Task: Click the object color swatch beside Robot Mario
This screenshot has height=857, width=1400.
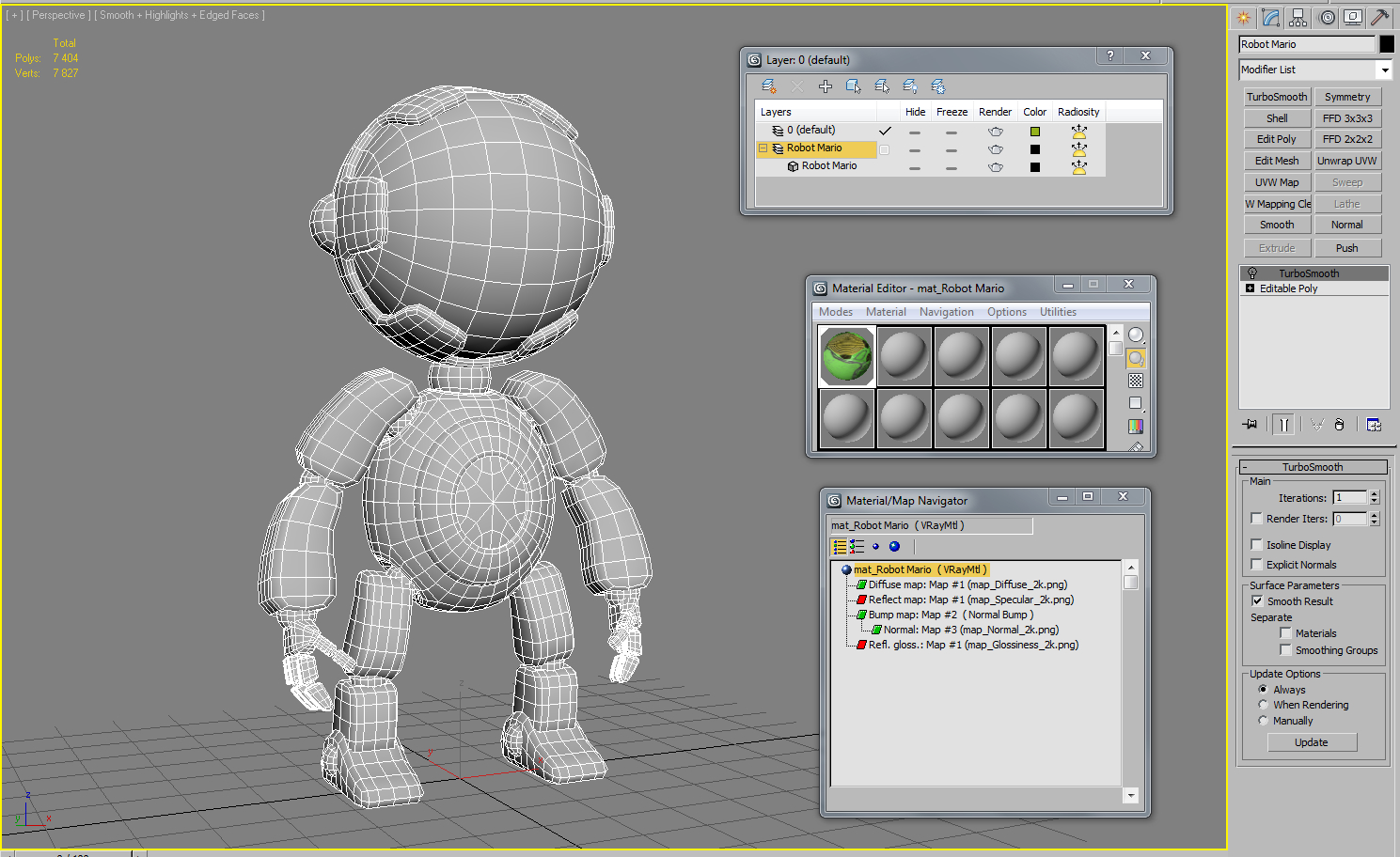Action: 1387,43
